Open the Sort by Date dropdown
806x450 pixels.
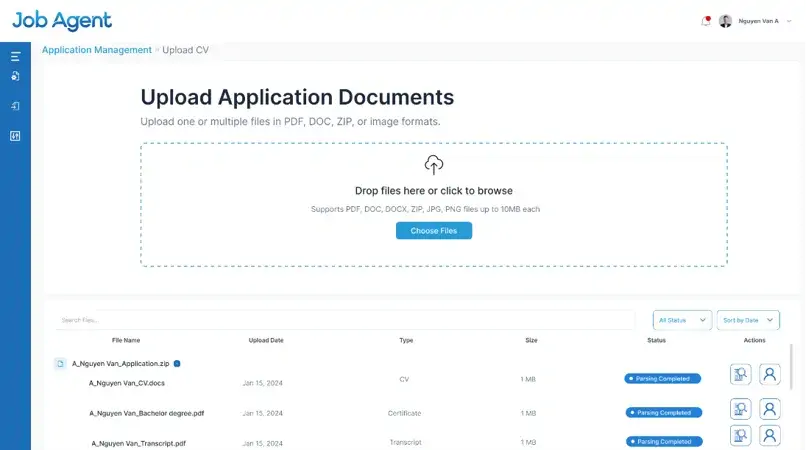[x=748, y=320]
